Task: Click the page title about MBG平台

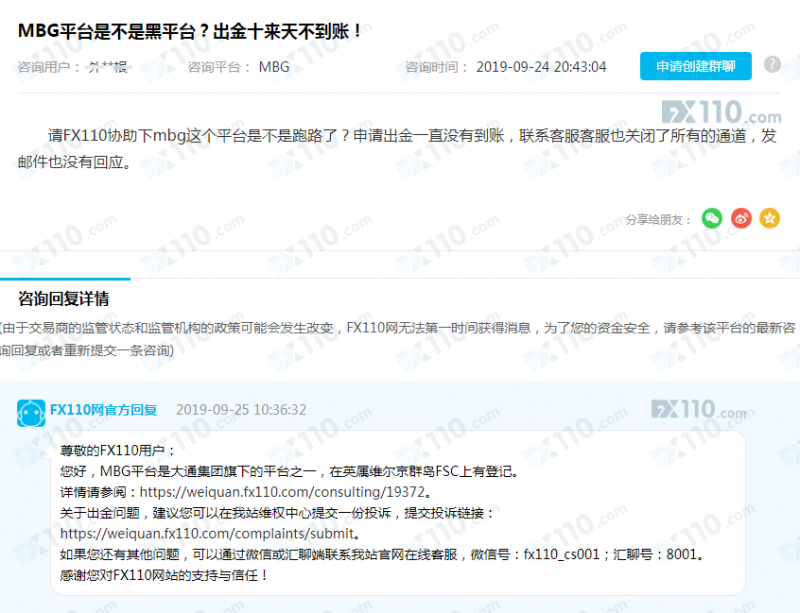Action: click(x=190, y=30)
